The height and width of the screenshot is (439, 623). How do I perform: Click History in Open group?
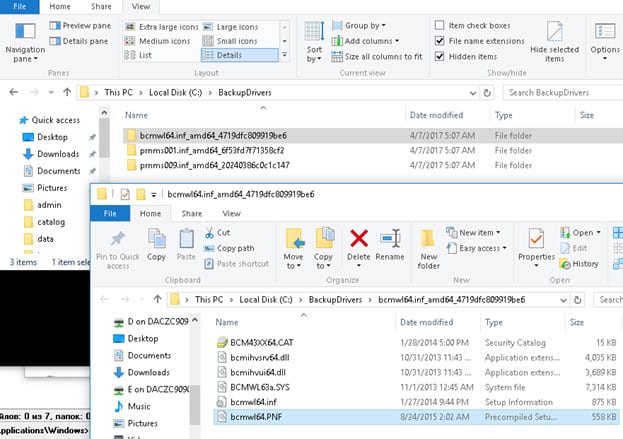pyautogui.click(x=579, y=264)
